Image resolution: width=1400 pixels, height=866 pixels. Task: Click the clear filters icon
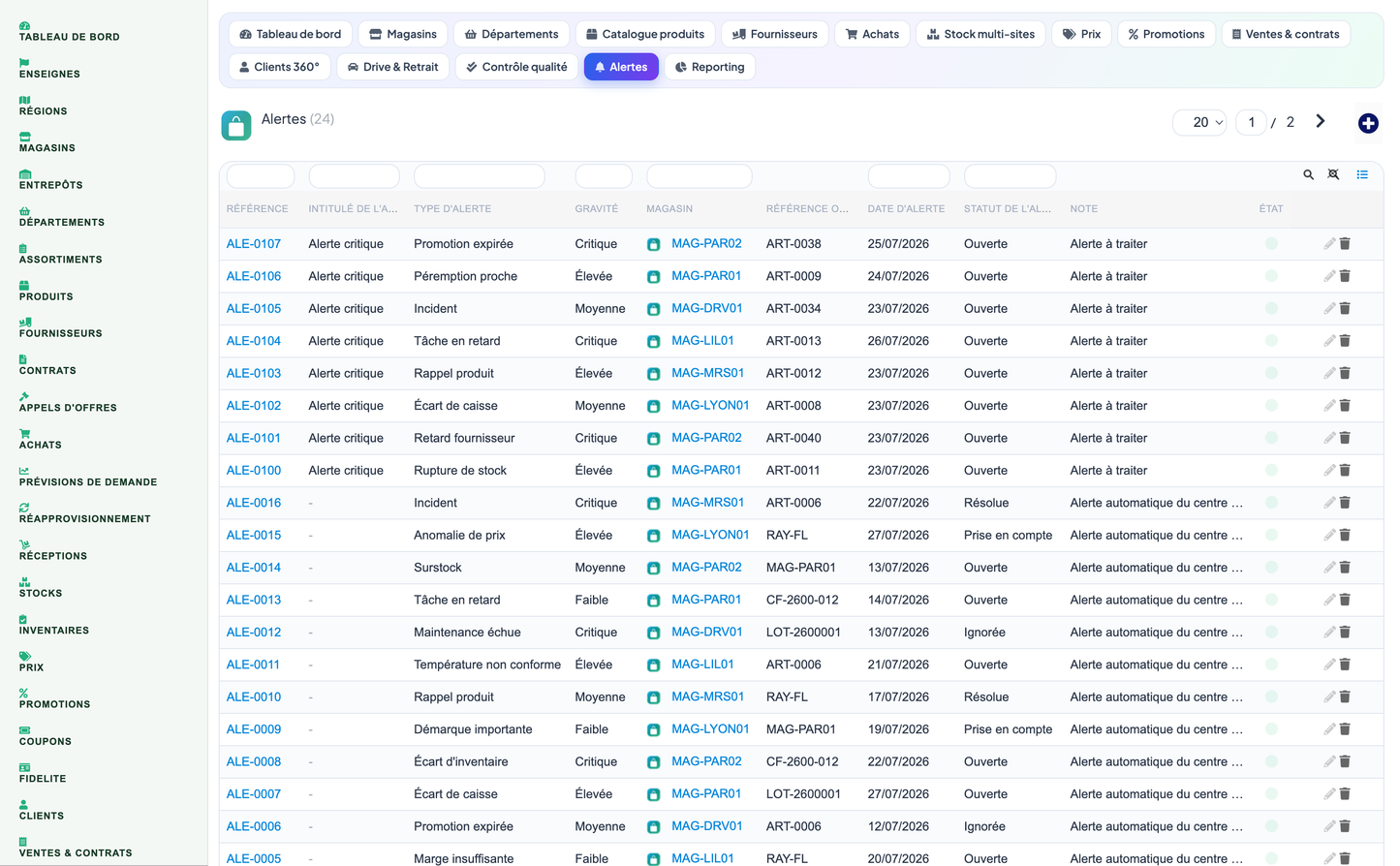click(1333, 174)
